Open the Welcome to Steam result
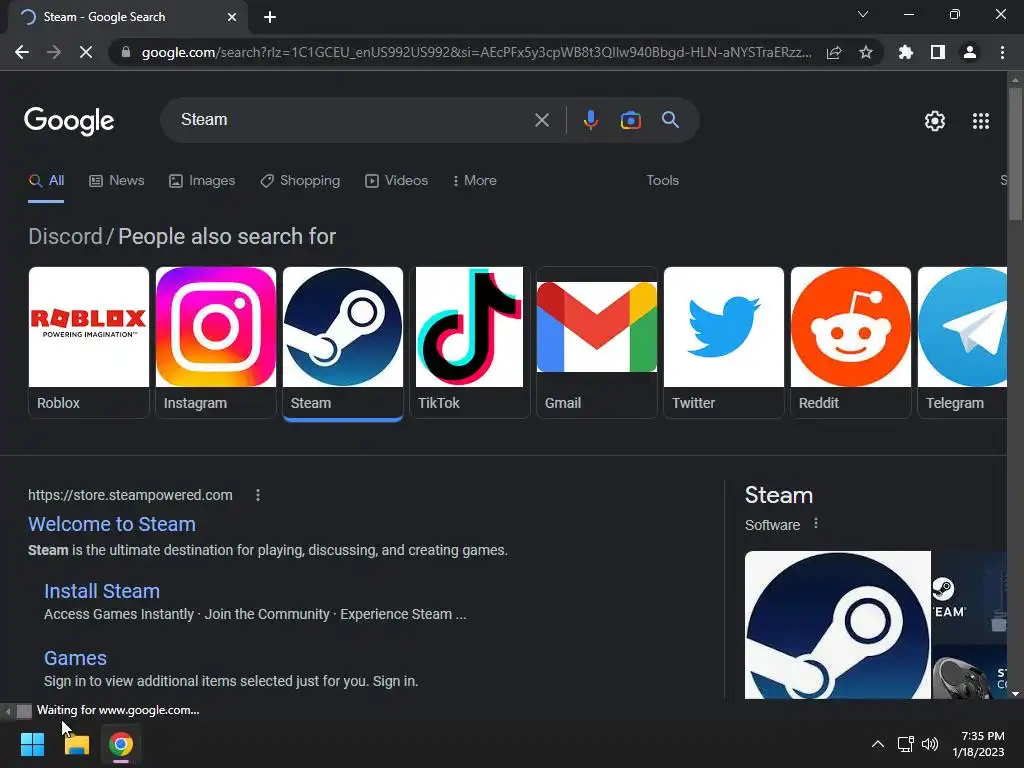The height and width of the screenshot is (768, 1024). (x=112, y=524)
